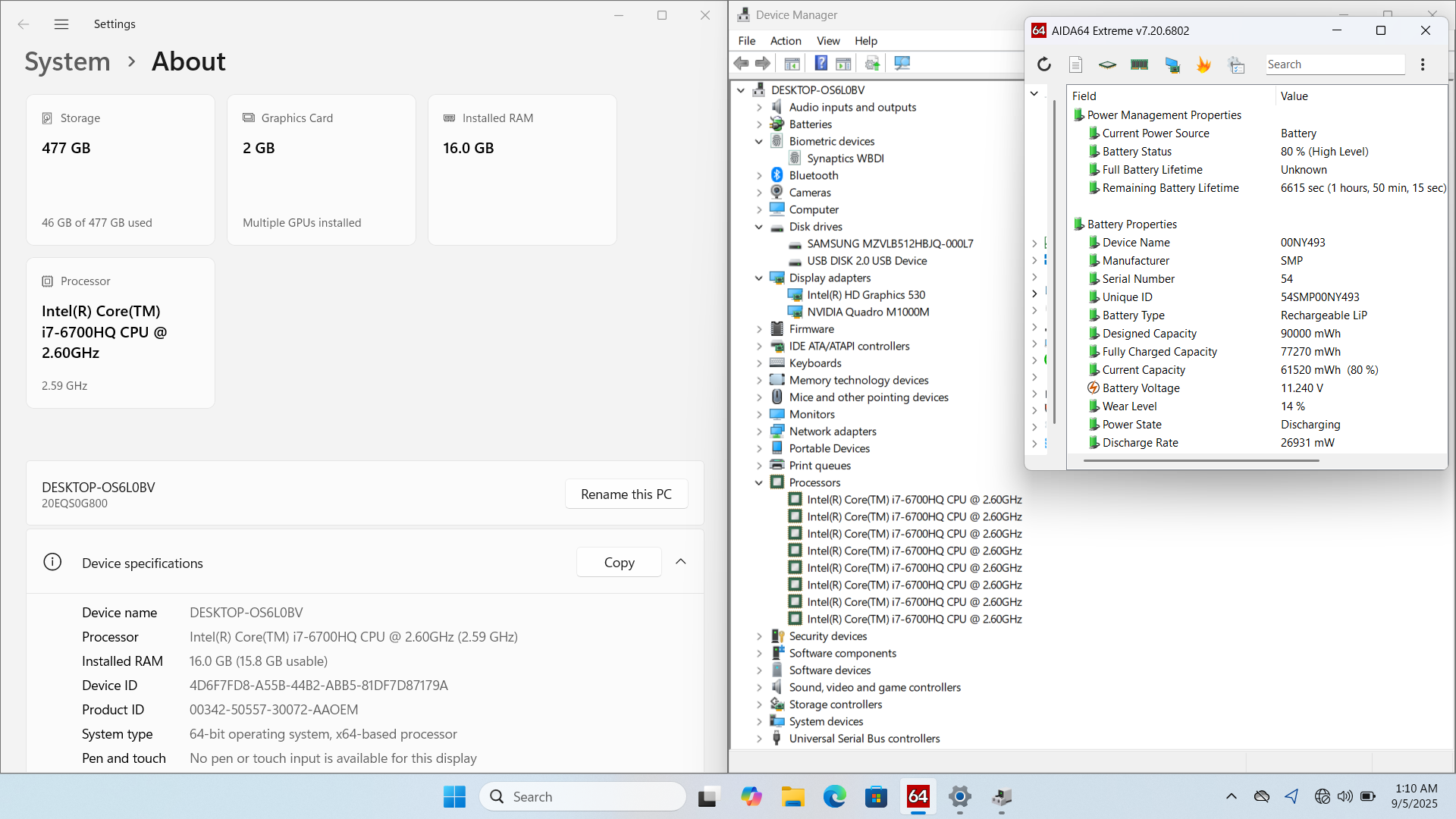This screenshot has height=819, width=1456.
Task: Open the View menu in Device Manager
Action: (x=827, y=41)
